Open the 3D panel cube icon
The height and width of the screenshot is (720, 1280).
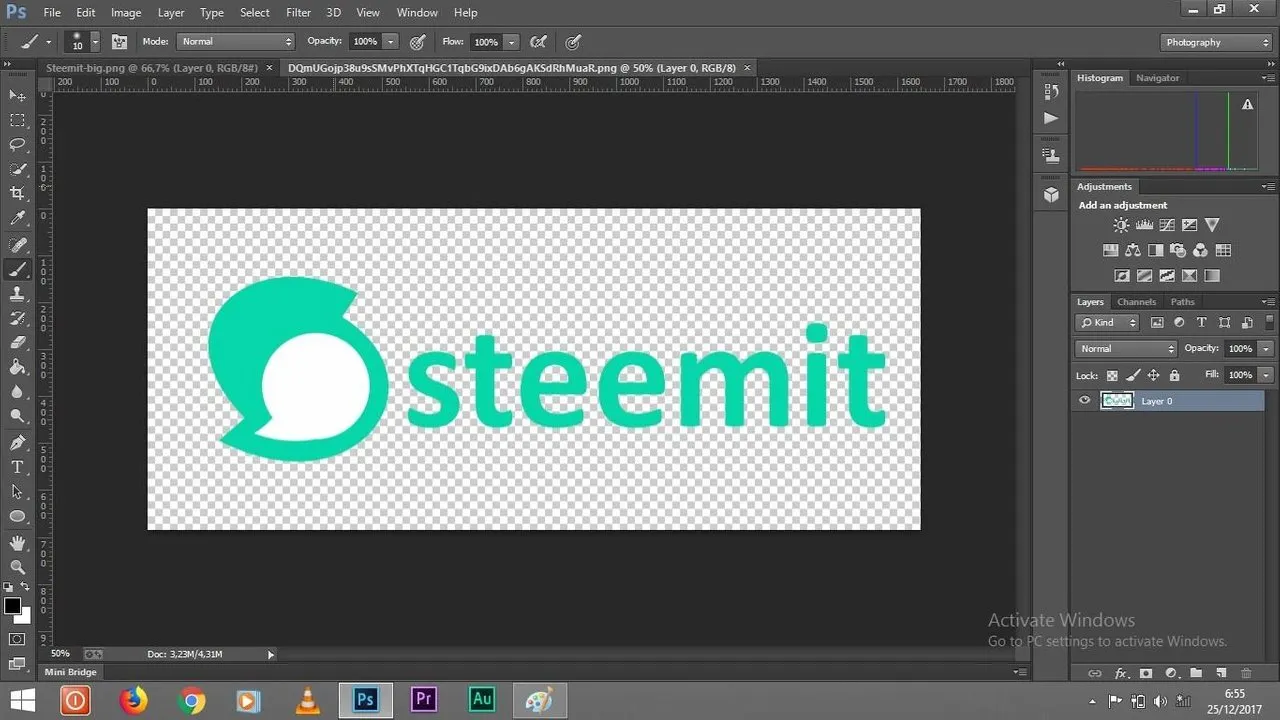(1051, 195)
